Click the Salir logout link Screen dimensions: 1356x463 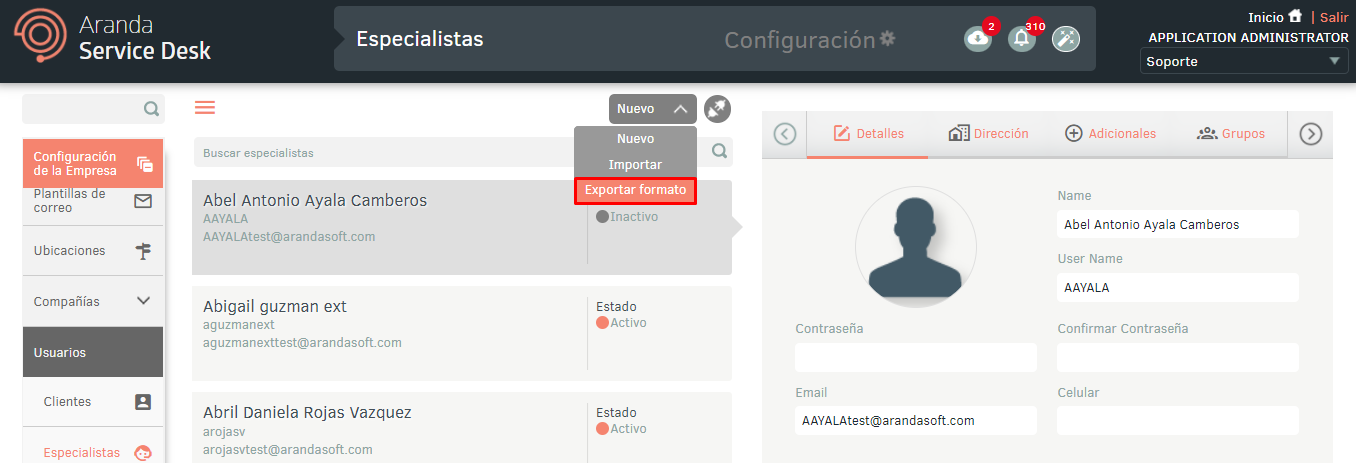1334,17
